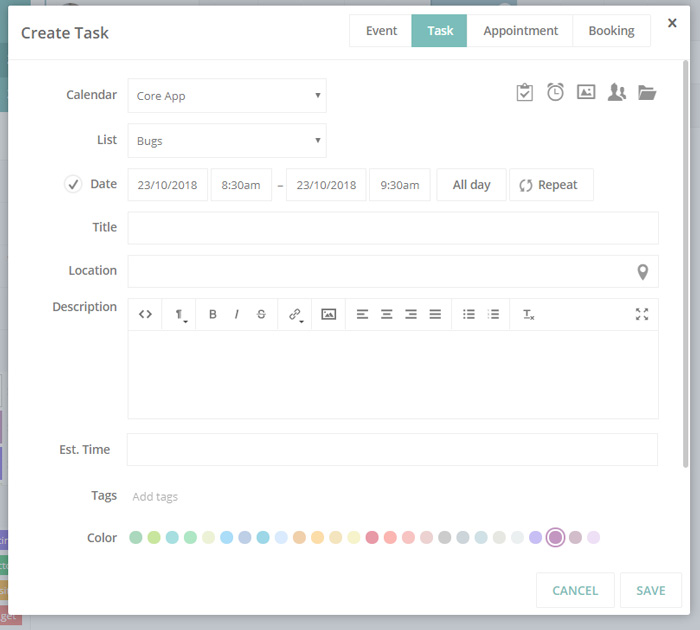This screenshot has width=700, height=630.
Task: Select the first green color swatch
Action: (x=136, y=537)
